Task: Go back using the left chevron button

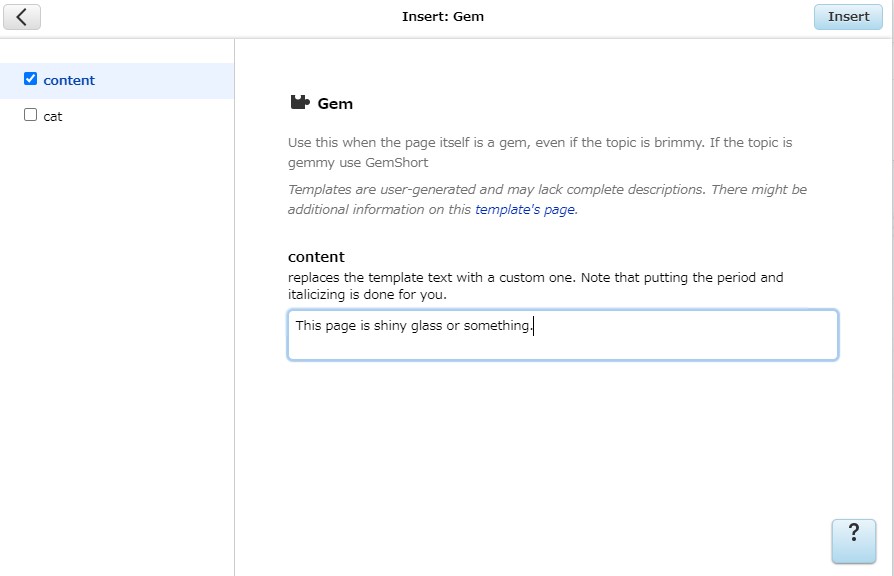Action: coord(22,16)
